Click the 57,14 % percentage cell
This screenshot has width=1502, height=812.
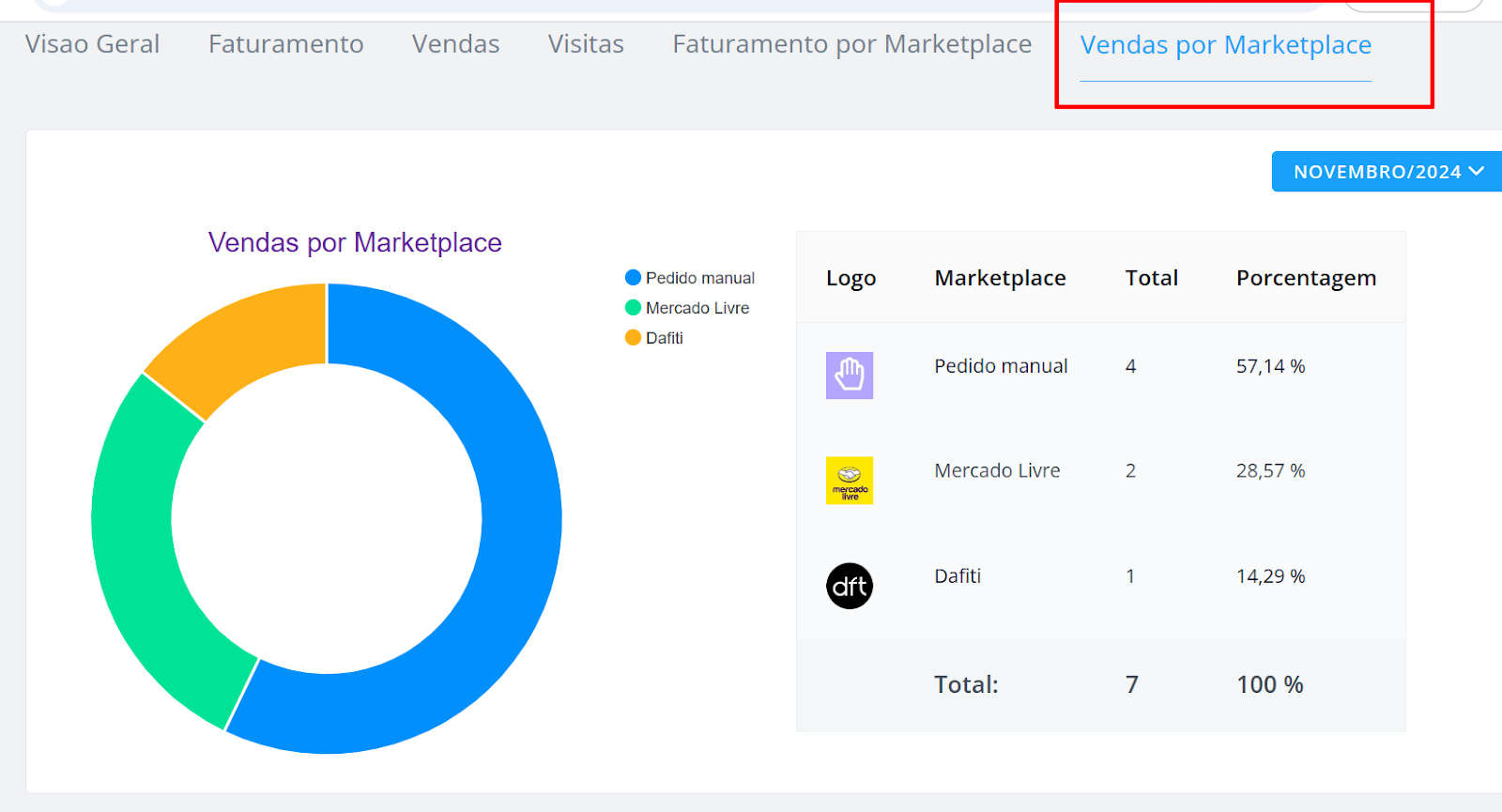1270,366
